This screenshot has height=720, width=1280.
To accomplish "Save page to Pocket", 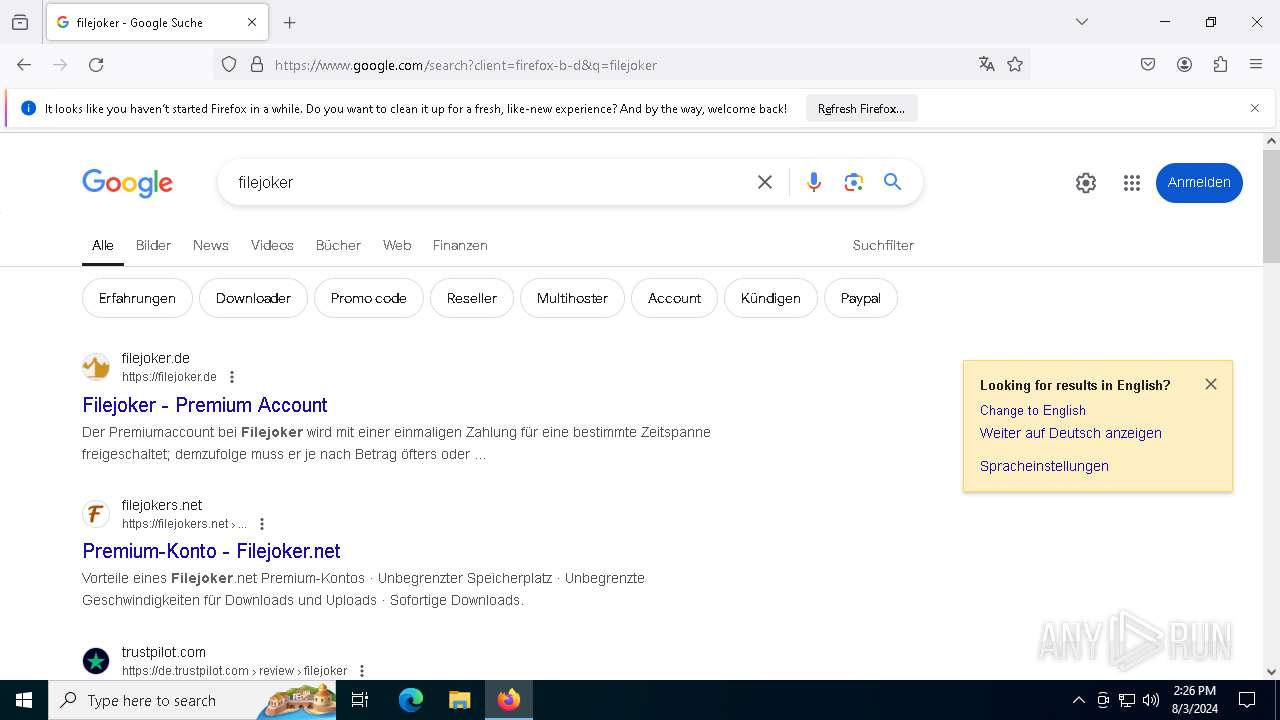I will (1148, 65).
